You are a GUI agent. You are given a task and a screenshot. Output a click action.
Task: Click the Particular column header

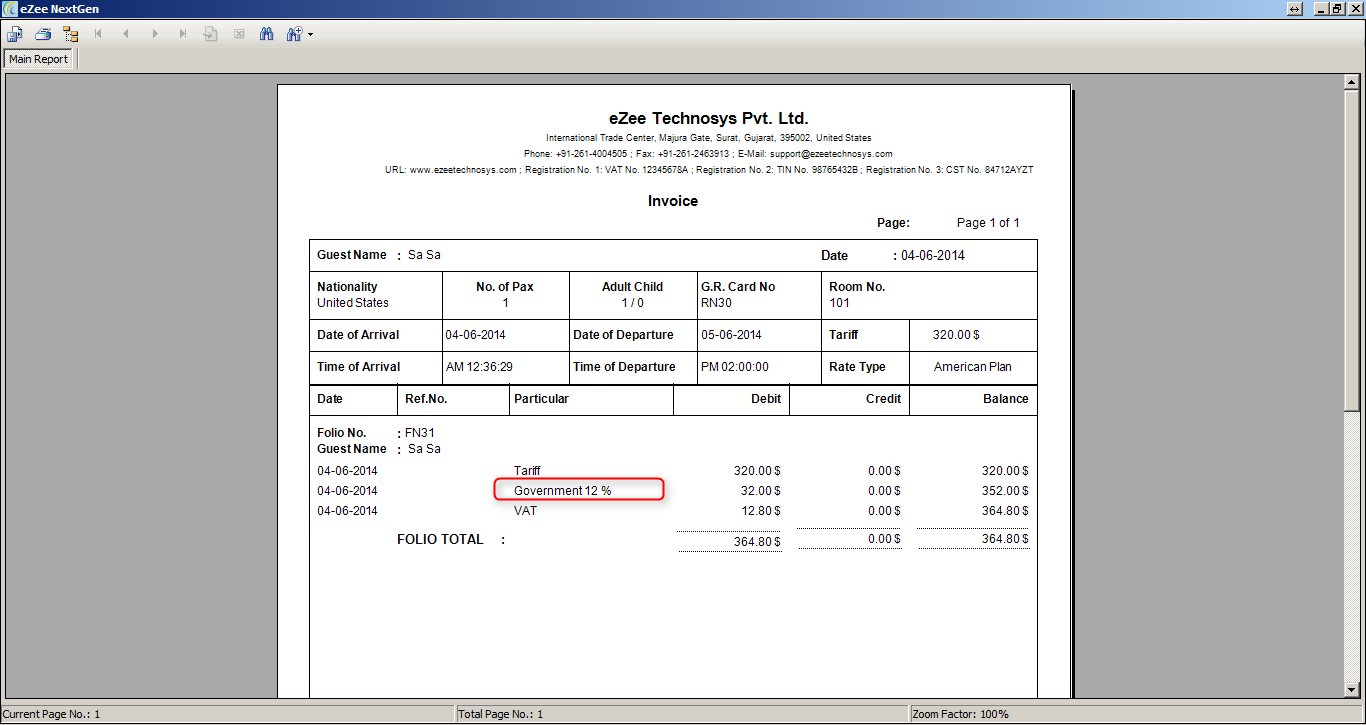click(x=541, y=399)
